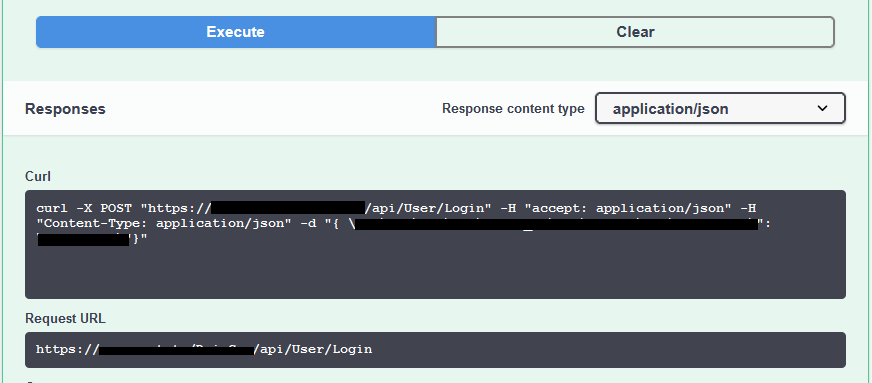Click the https:// prefix in the Request URL

(x=67, y=350)
